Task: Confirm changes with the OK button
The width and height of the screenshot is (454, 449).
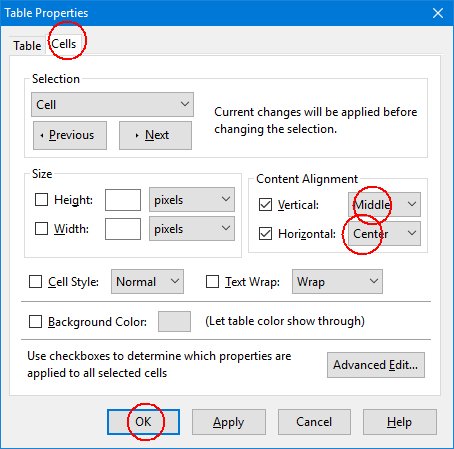Action: [143, 422]
